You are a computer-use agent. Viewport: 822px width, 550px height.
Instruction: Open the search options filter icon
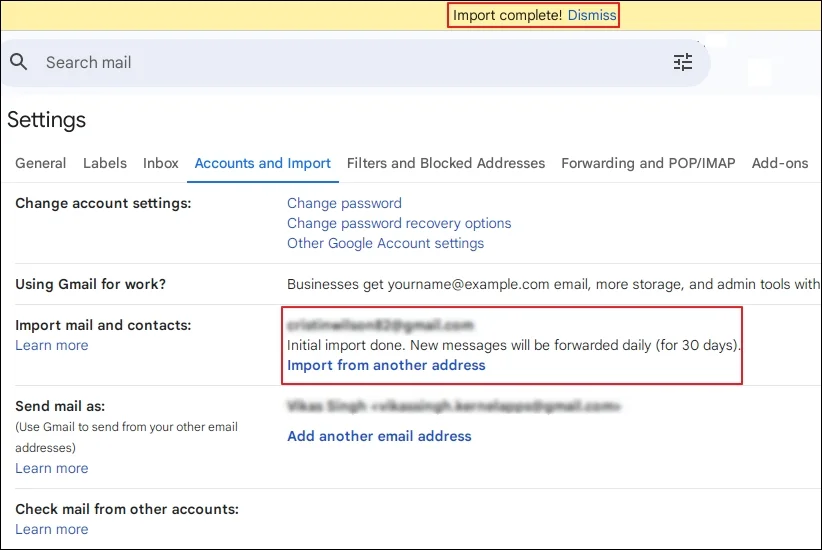pyautogui.click(x=683, y=62)
